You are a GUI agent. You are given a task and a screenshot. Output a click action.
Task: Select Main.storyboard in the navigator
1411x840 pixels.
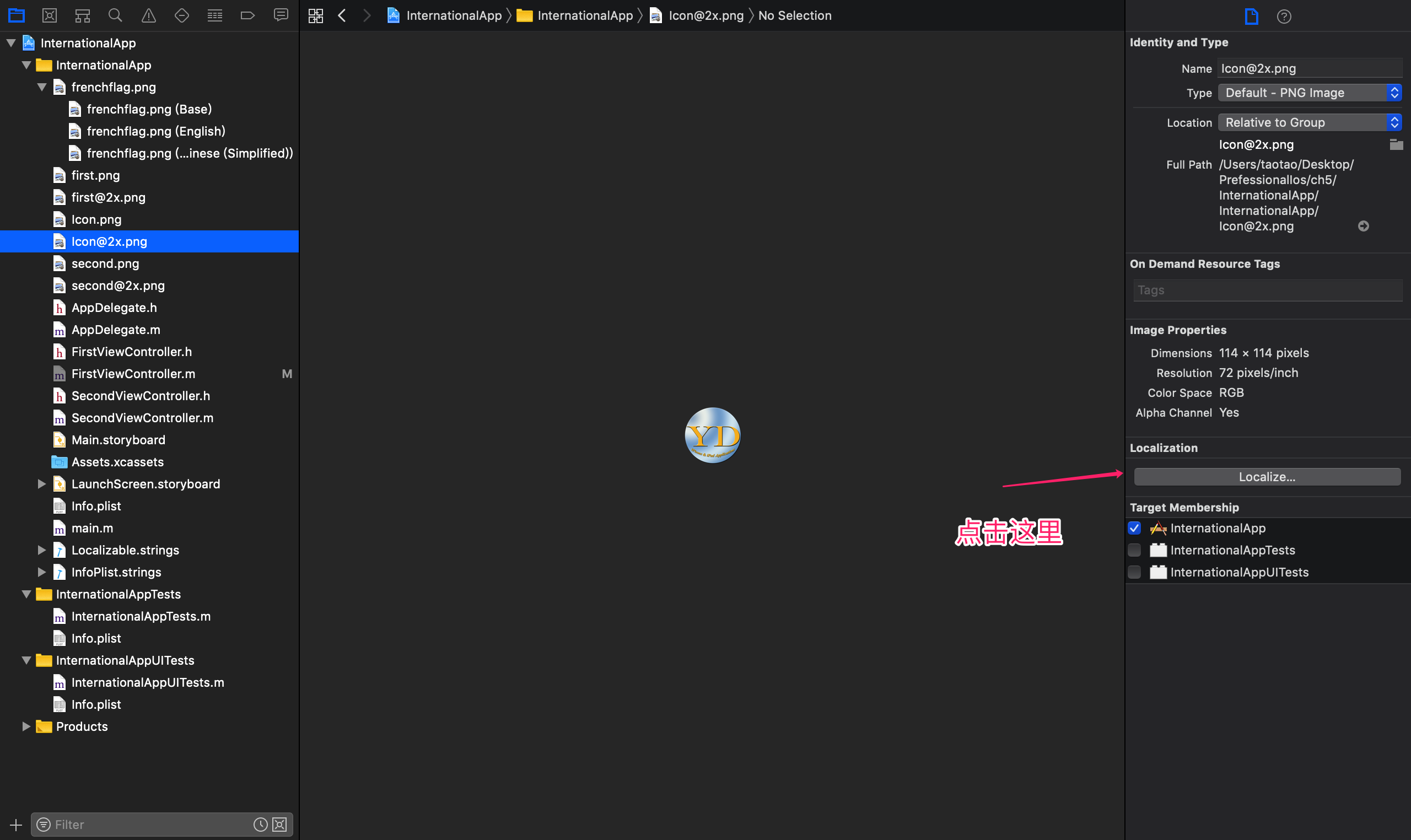pyautogui.click(x=119, y=440)
